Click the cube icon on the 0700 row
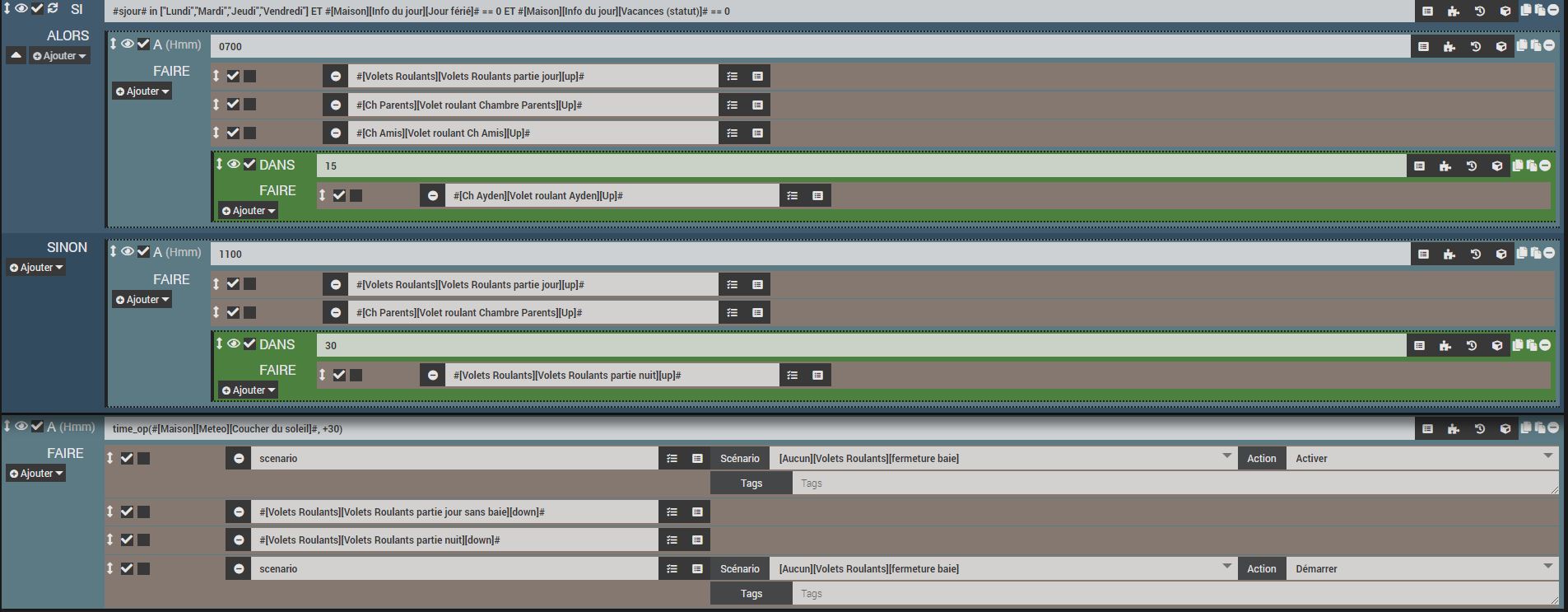The height and width of the screenshot is (612, 1568). pos(1501,47)
